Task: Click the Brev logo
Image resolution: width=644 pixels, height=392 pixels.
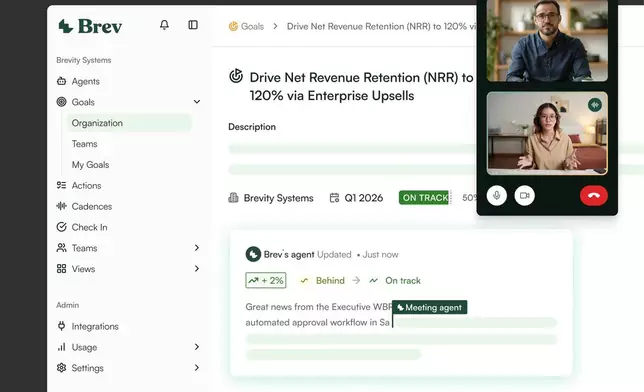Action: coord(90,26)
